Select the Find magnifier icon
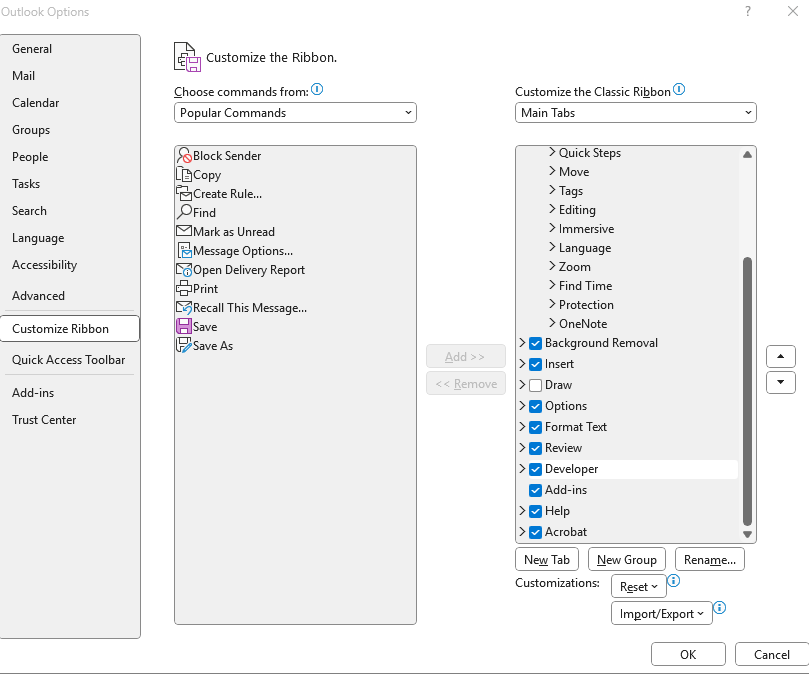This screenshot has width=809, height=674. (x=185, y=212)
